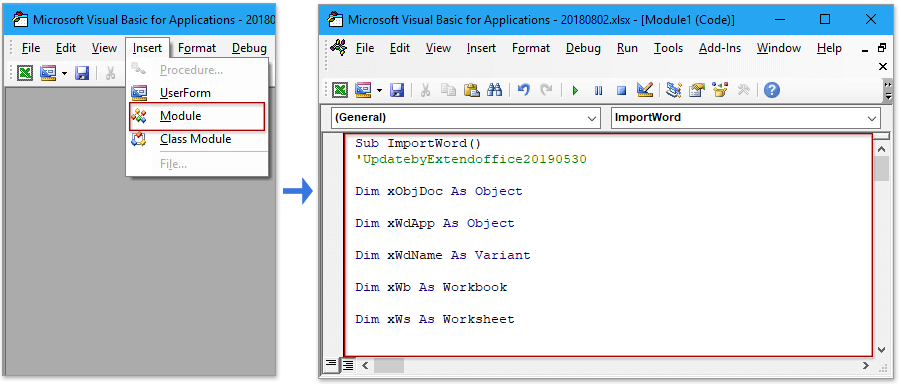Click the blue Help question mark icon
The image size is (901, 384).
(772, 90)
